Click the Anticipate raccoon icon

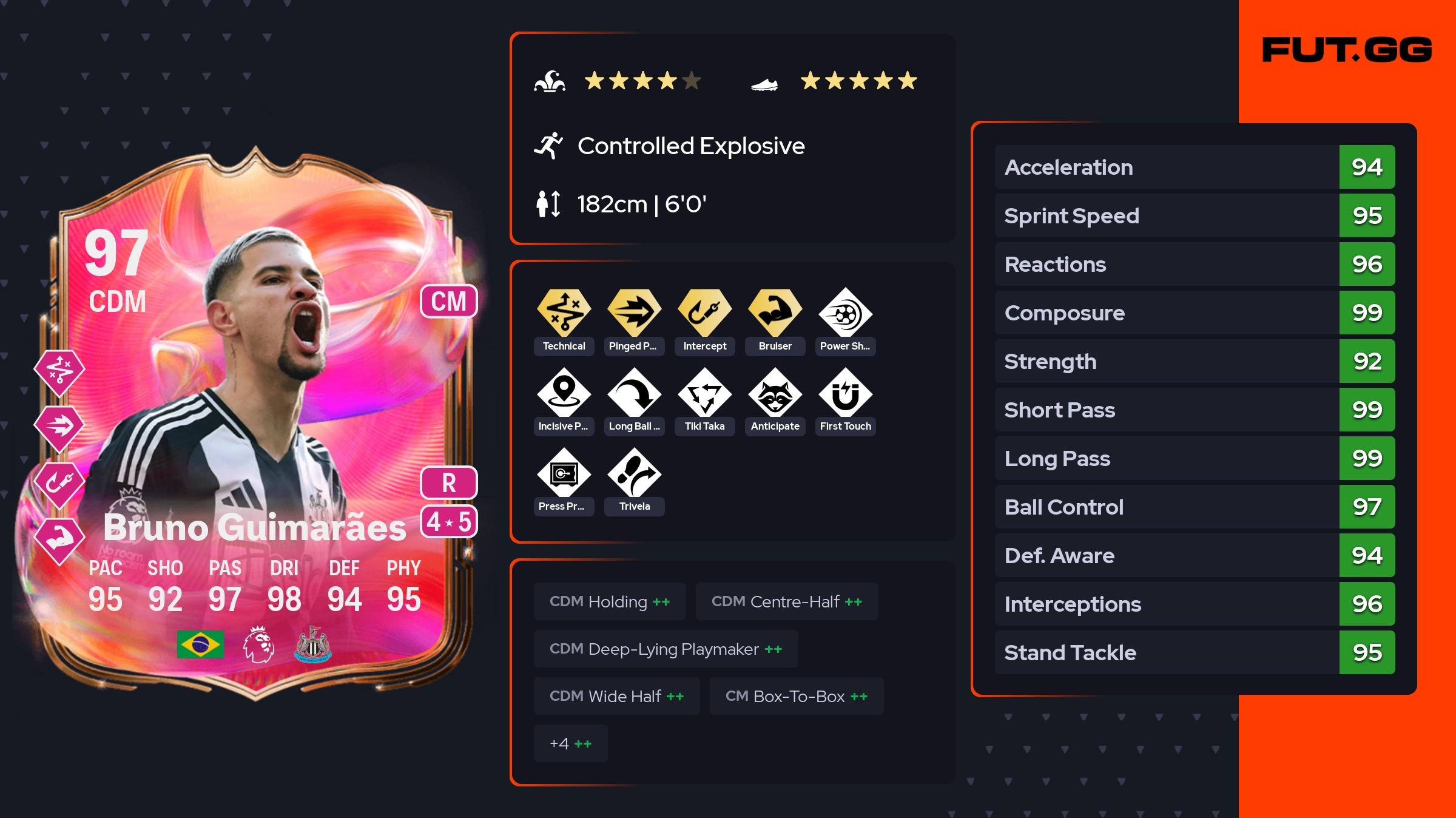775,393
